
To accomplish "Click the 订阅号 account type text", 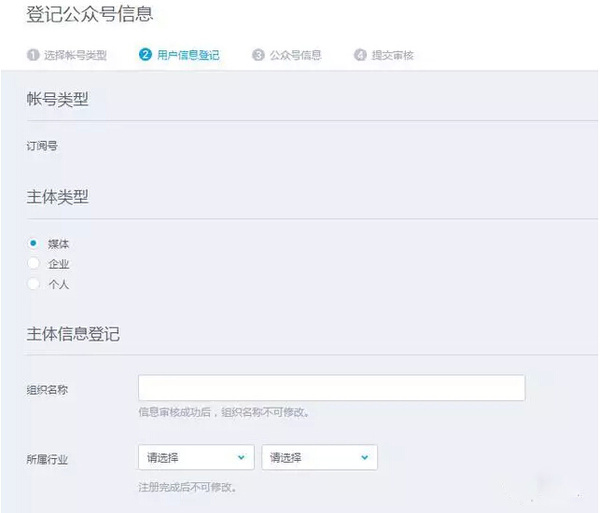I will pyautogui.click(x=42, y=146).
